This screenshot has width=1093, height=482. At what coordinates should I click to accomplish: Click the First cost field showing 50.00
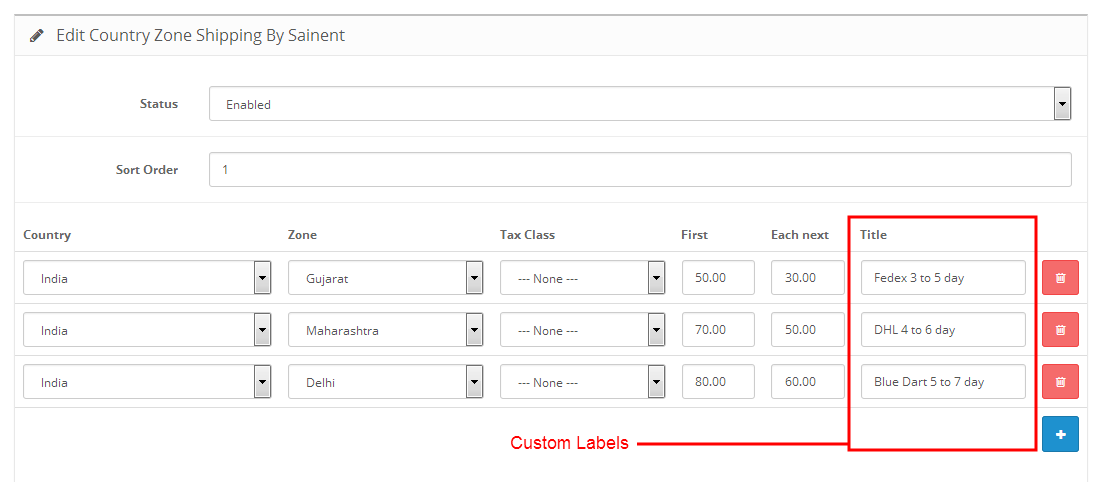[x=718, y=278]
